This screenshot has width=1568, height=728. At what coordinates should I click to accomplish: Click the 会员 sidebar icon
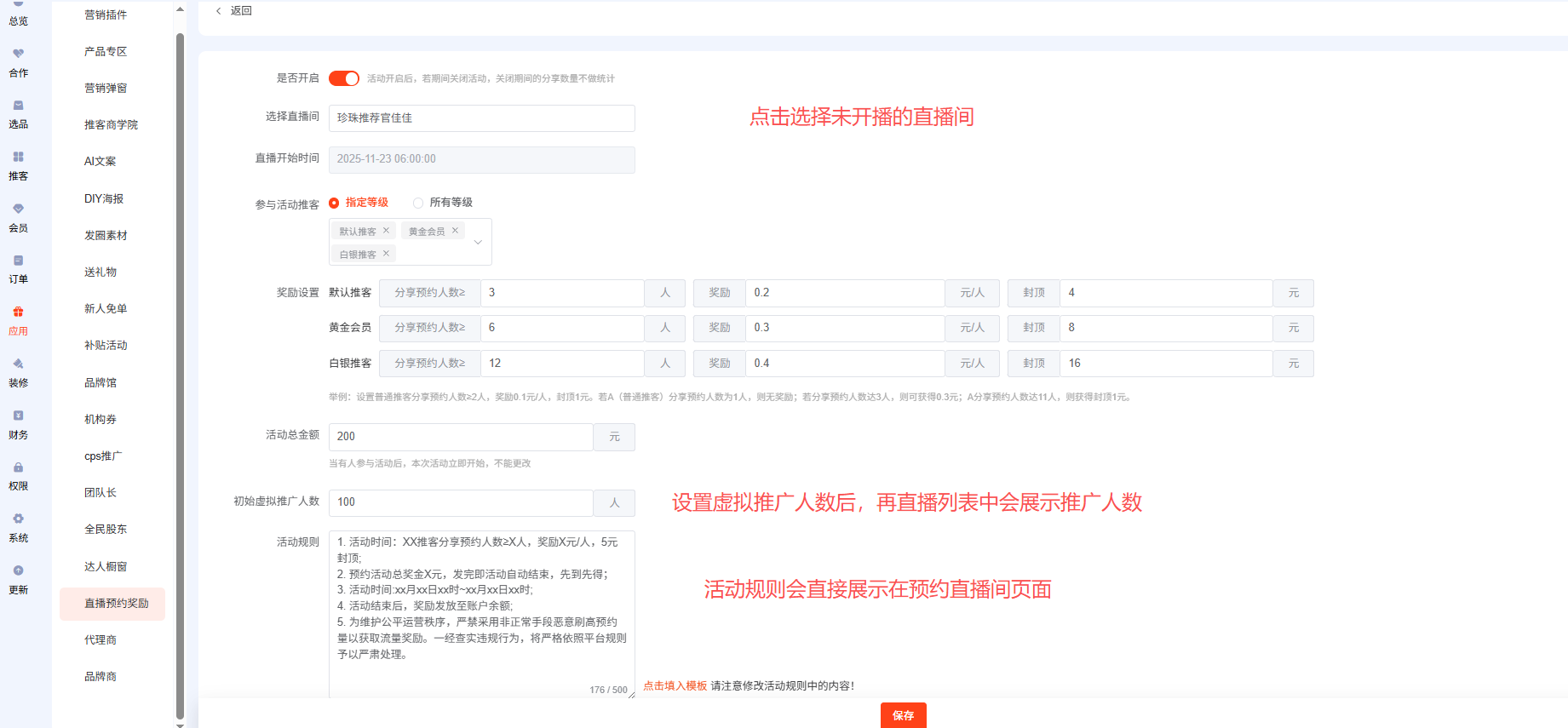point(18,209)
